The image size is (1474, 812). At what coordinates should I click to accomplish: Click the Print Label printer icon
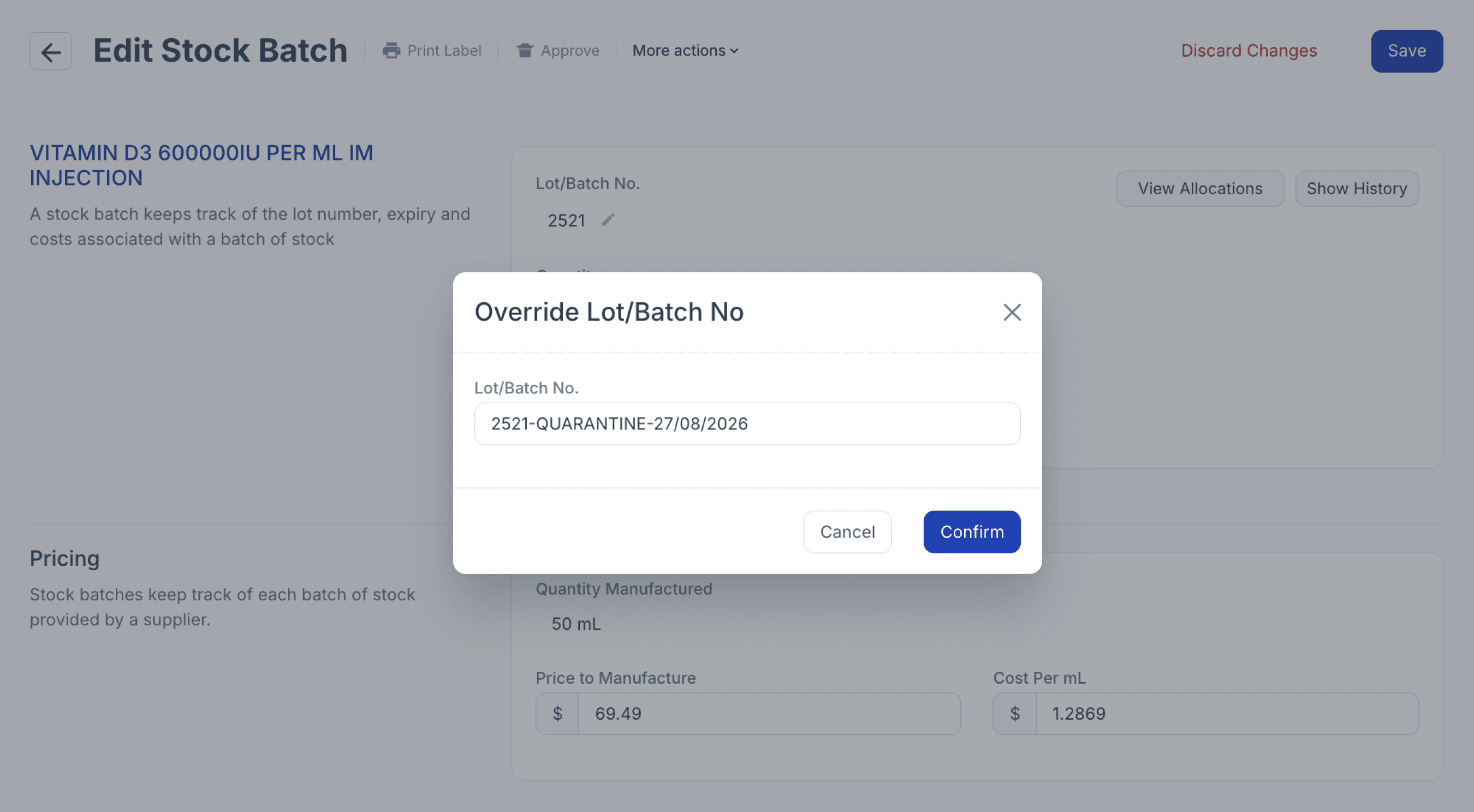point(391,51)
